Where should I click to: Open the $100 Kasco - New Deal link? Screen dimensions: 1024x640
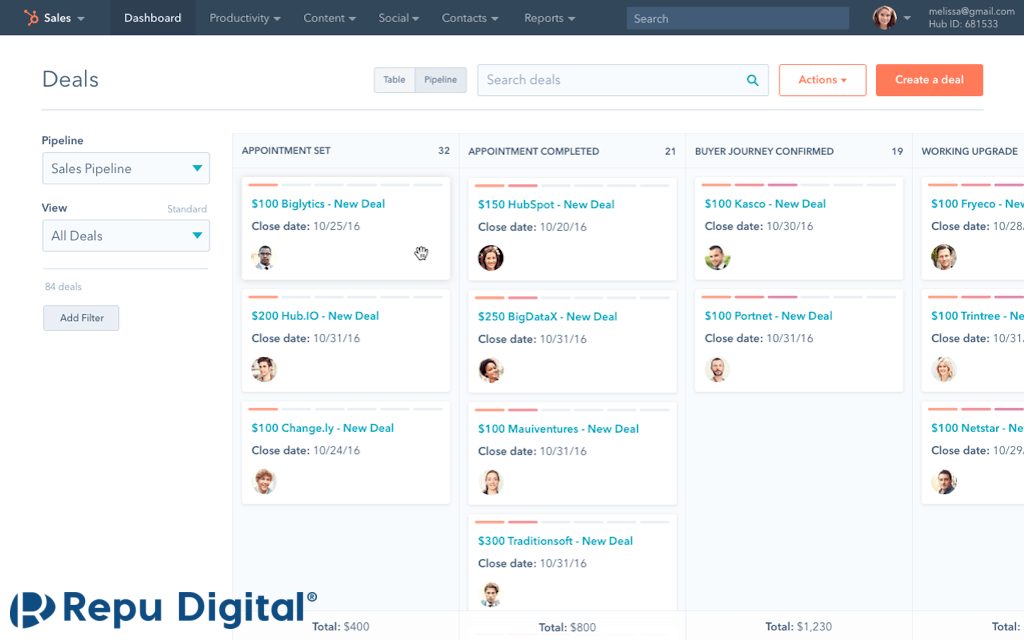[765, 204]
